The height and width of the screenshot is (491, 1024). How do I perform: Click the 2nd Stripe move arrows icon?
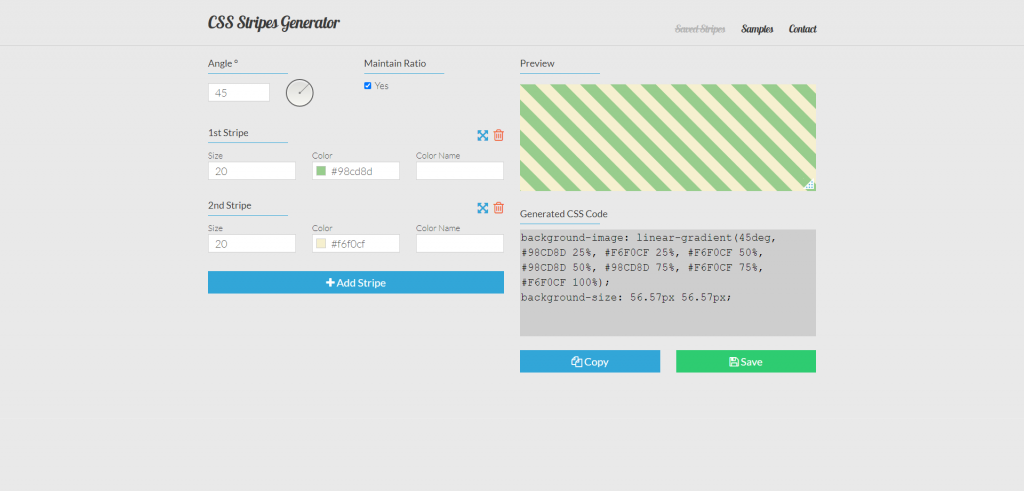tap(483, 208)
